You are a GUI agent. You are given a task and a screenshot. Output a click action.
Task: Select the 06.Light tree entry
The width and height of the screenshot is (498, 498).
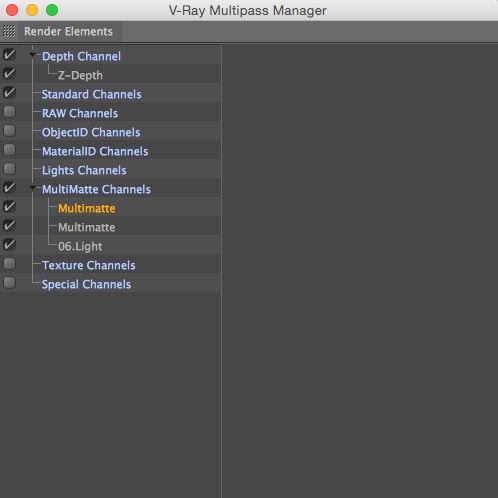[x=80, y=246]
